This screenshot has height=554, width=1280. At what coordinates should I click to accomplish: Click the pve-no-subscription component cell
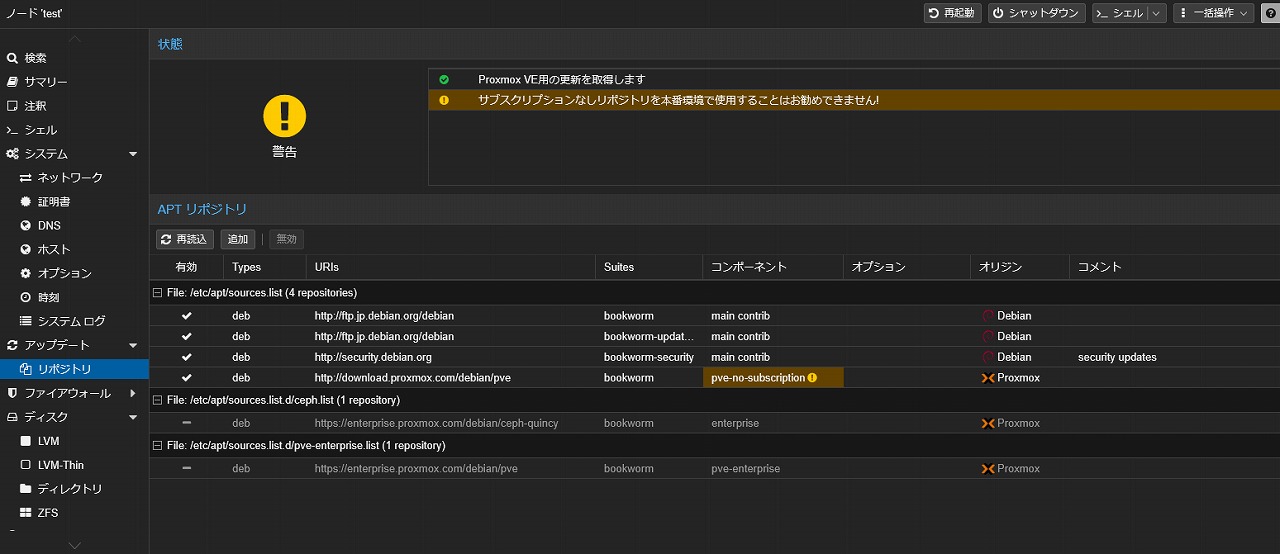[773, 378]
